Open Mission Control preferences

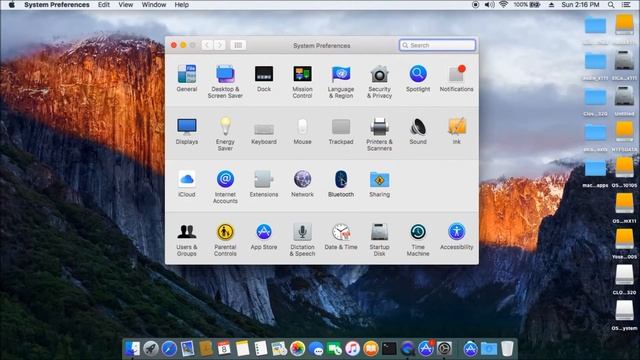point(302,82)
